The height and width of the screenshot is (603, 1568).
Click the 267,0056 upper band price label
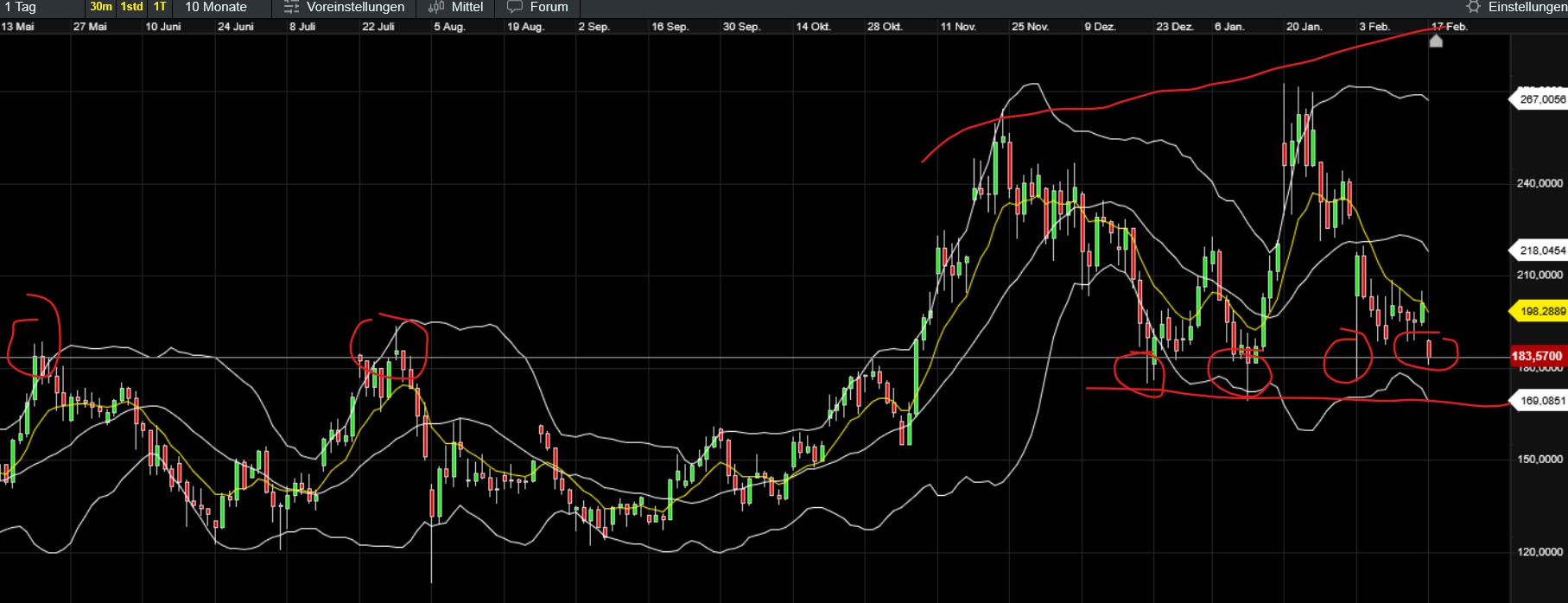[1540, 99]
